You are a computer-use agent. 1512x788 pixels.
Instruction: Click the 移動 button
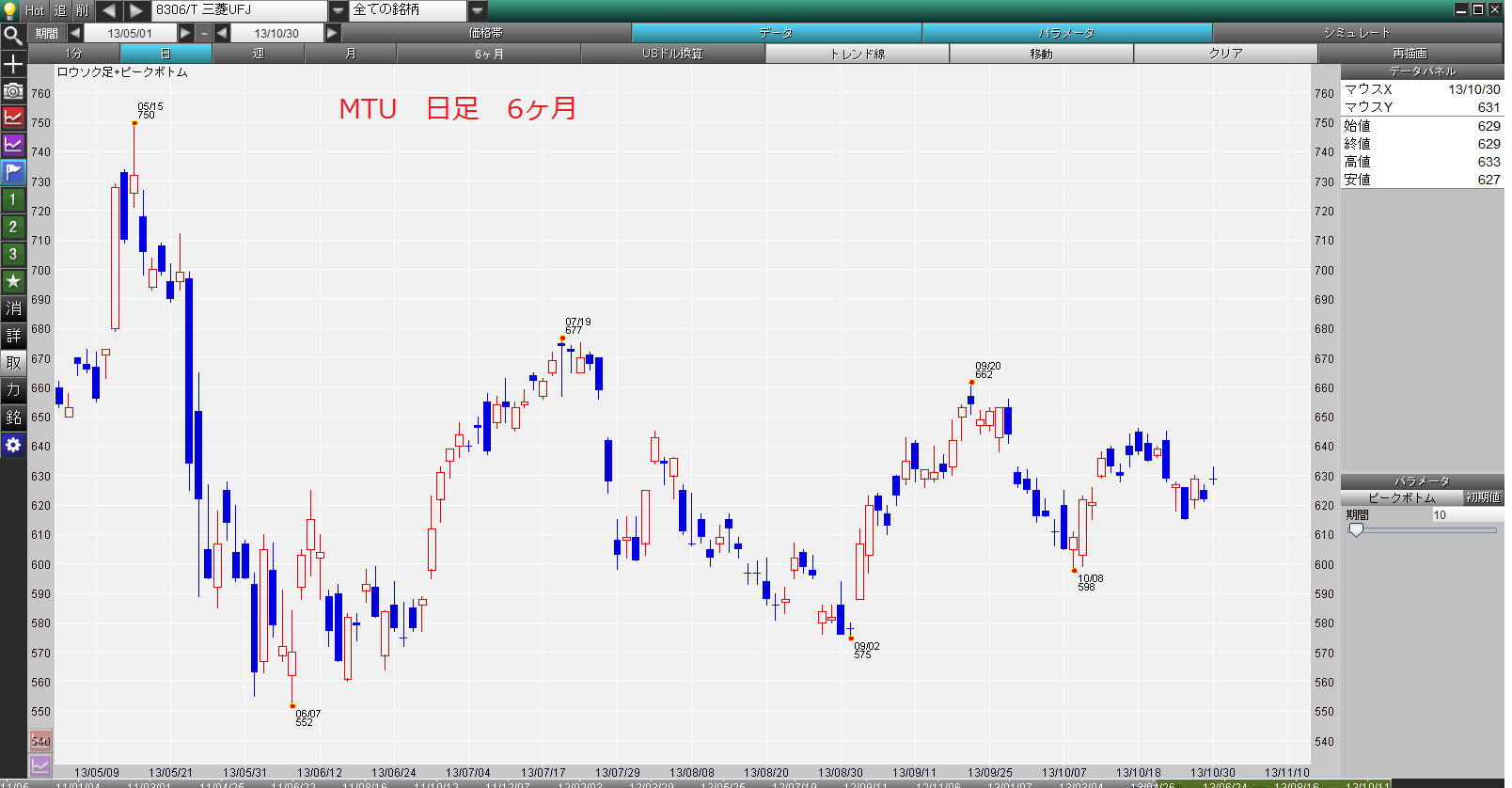point(1042,54)
